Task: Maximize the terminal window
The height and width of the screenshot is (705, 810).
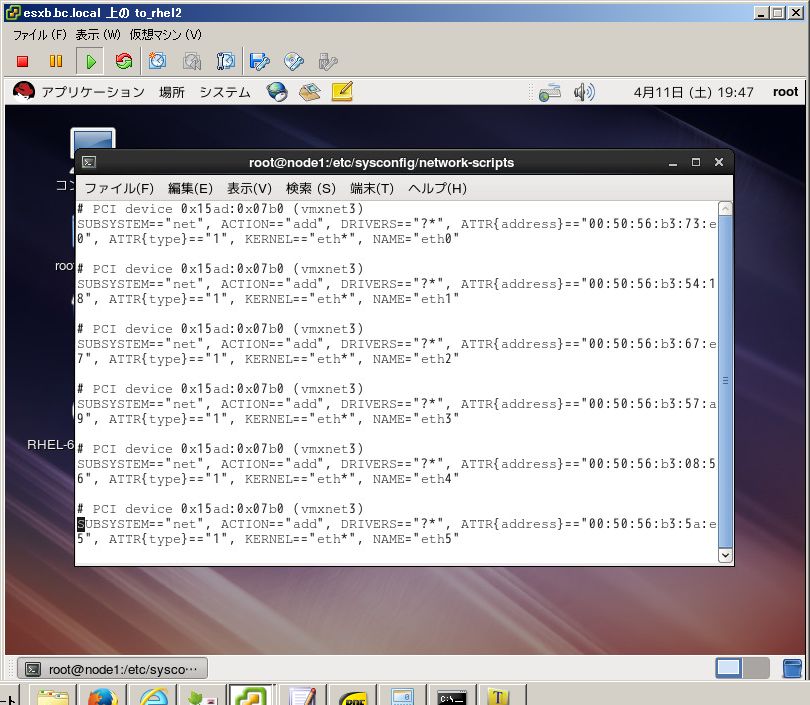Action: (696, 162)
